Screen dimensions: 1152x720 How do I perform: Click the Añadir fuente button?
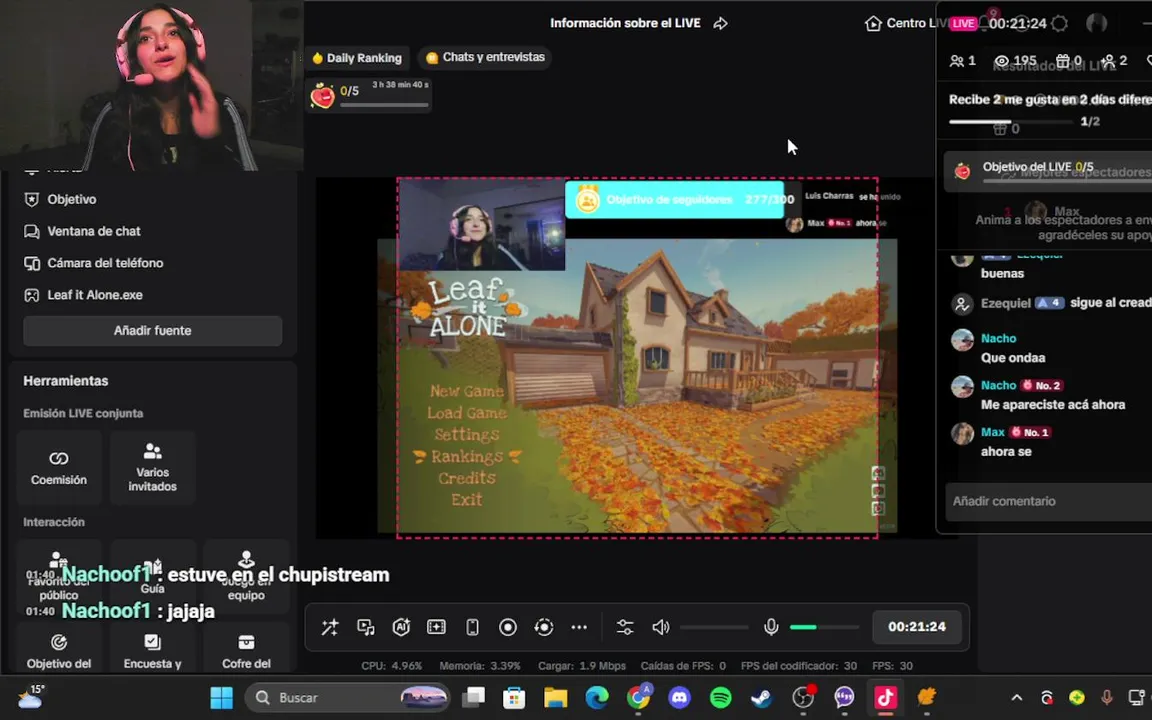pyautogui.click(x=152, y=331)
